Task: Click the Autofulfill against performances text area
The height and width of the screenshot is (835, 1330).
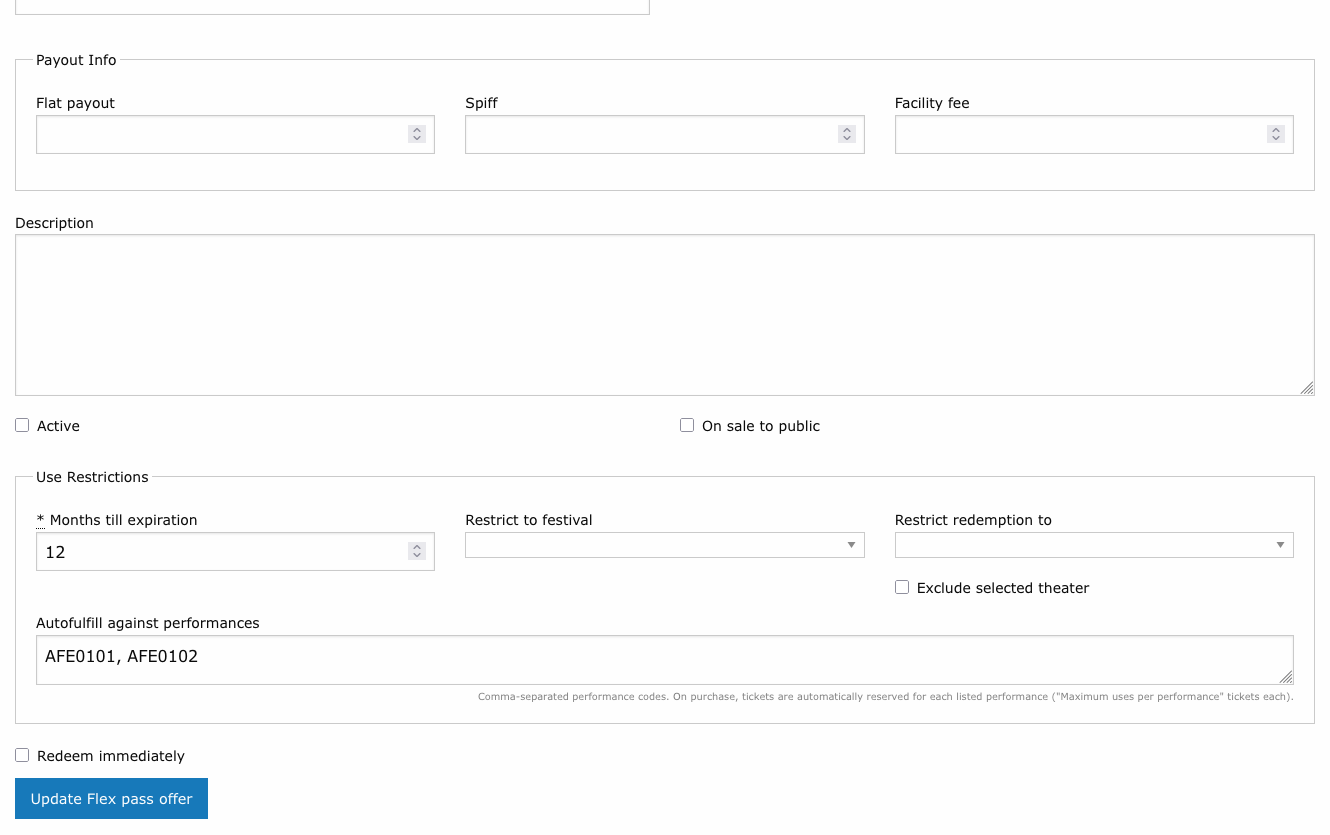Action: coord(664,660)
